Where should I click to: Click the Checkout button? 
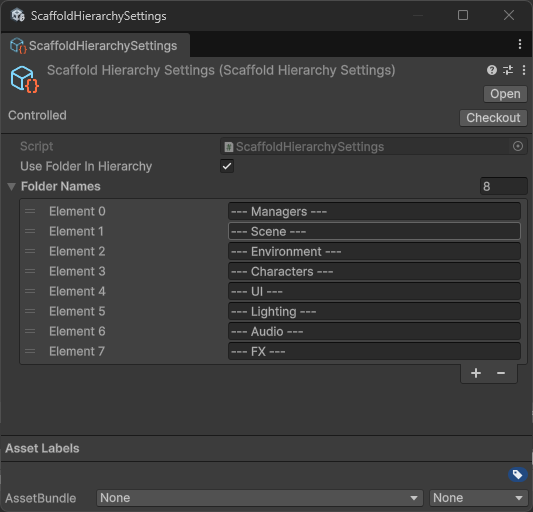click(493, 118)
